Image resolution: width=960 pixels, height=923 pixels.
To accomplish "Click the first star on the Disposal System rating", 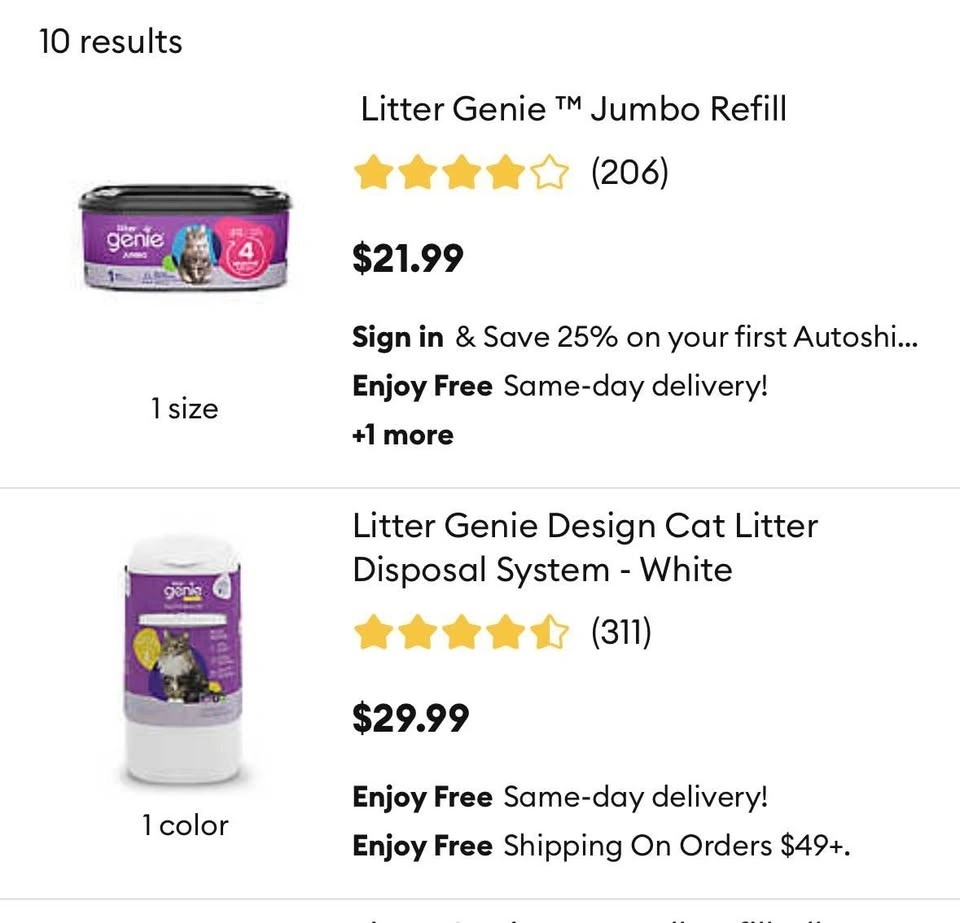I will (372, 632).
